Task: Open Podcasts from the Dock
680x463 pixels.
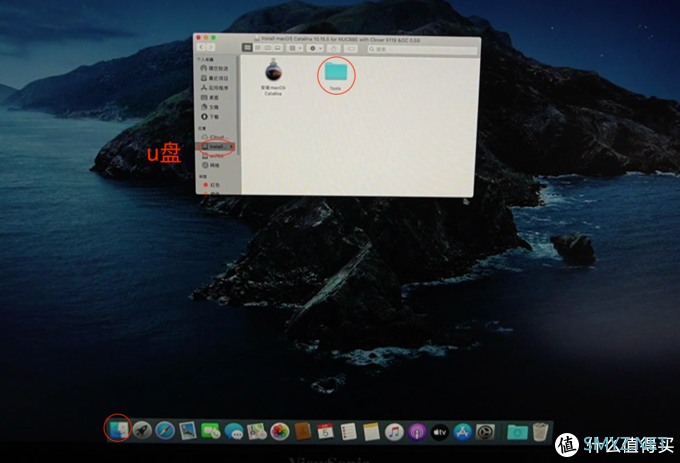Action: [417, 432]
